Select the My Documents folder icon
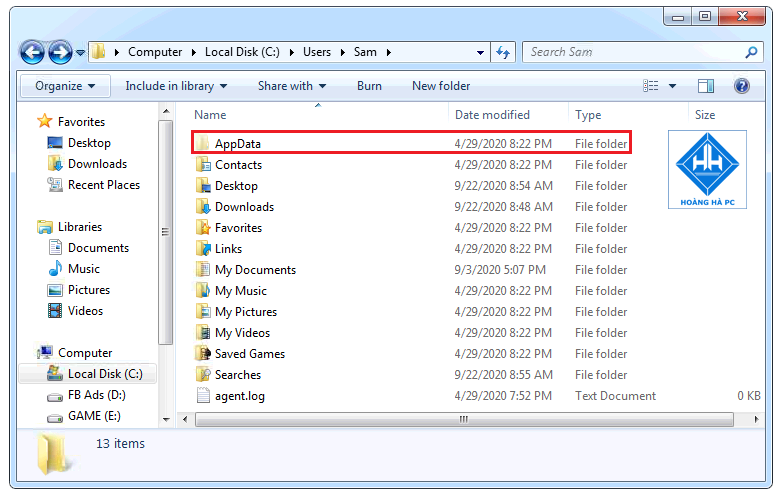The image size is (780, 497). pyautogui.click(x=203, y=270)
